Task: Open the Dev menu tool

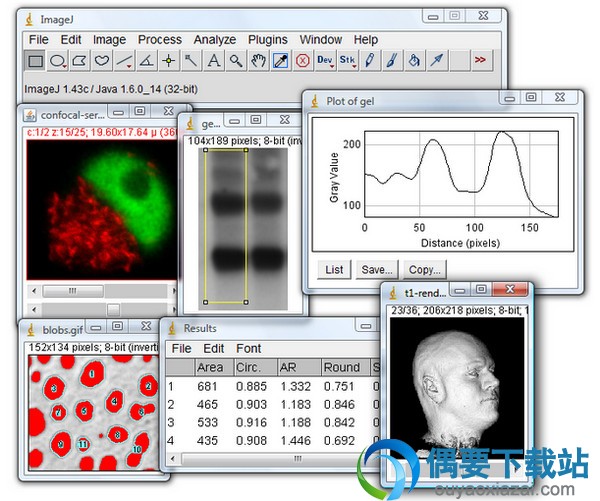Action: (x=325, y=60)
